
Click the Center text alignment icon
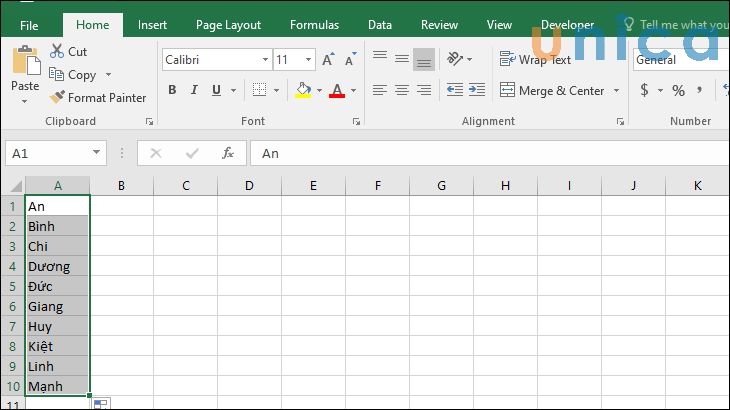(x=402, y=91)
